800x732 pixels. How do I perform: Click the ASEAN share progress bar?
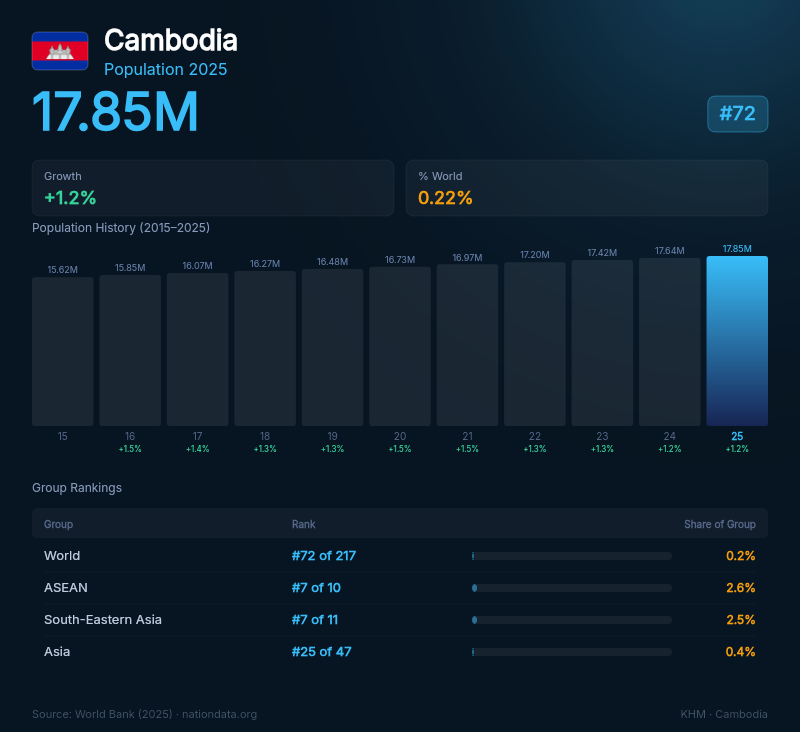click(x=571, y=588)
